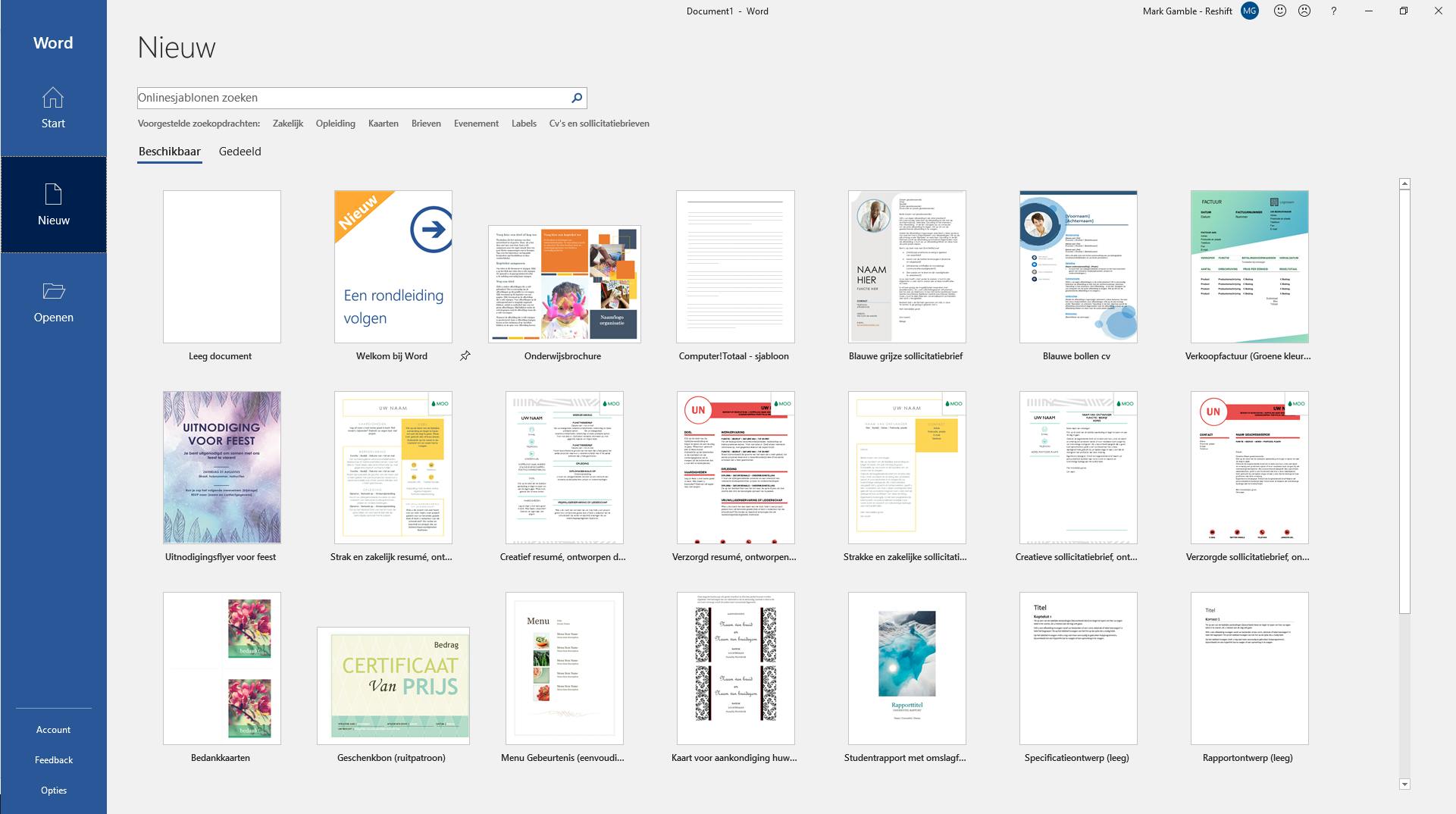The width and height of the screenshot is (1456, 814).
Task: Choose Verkoopfactuur template
Action: [1249, 267]
